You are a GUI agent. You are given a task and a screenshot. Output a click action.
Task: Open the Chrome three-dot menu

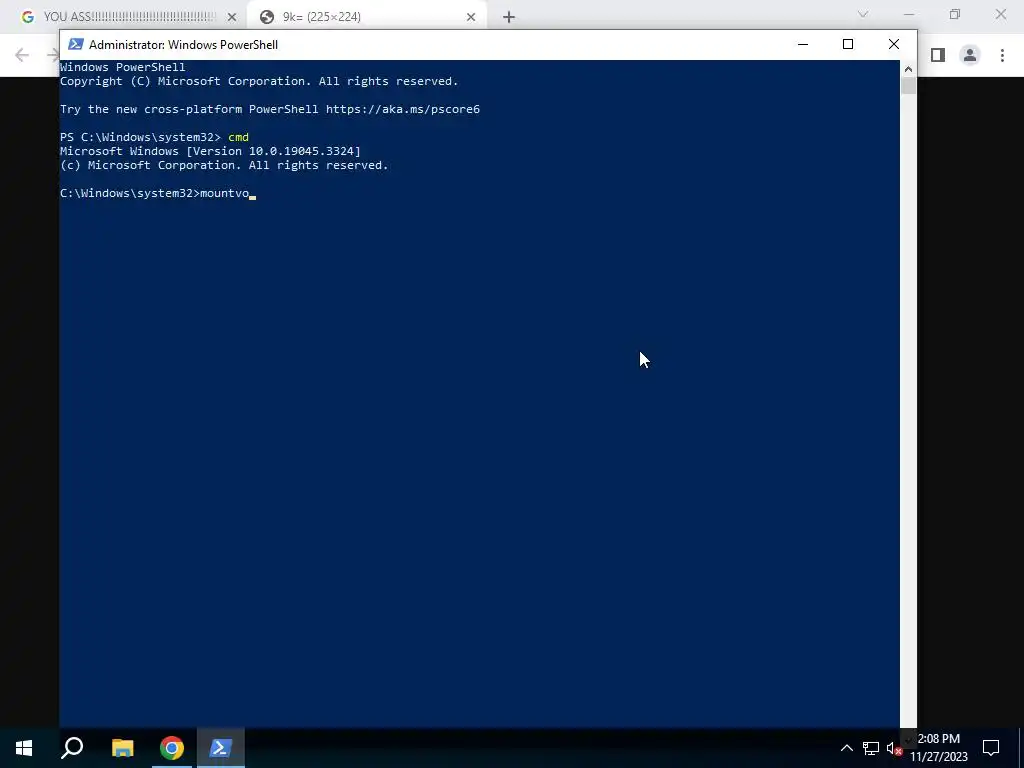pyautogui.click(x=1002, y=55)
